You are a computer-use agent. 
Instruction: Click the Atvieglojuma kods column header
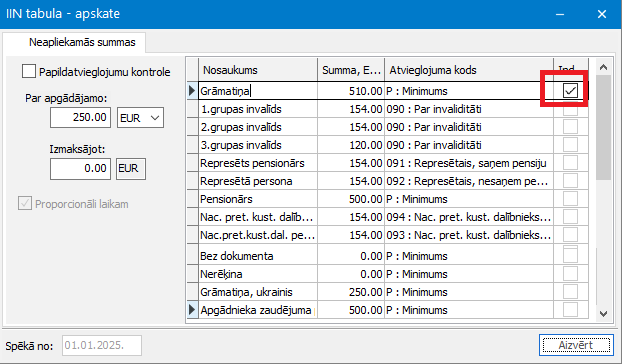click(469, 70)
